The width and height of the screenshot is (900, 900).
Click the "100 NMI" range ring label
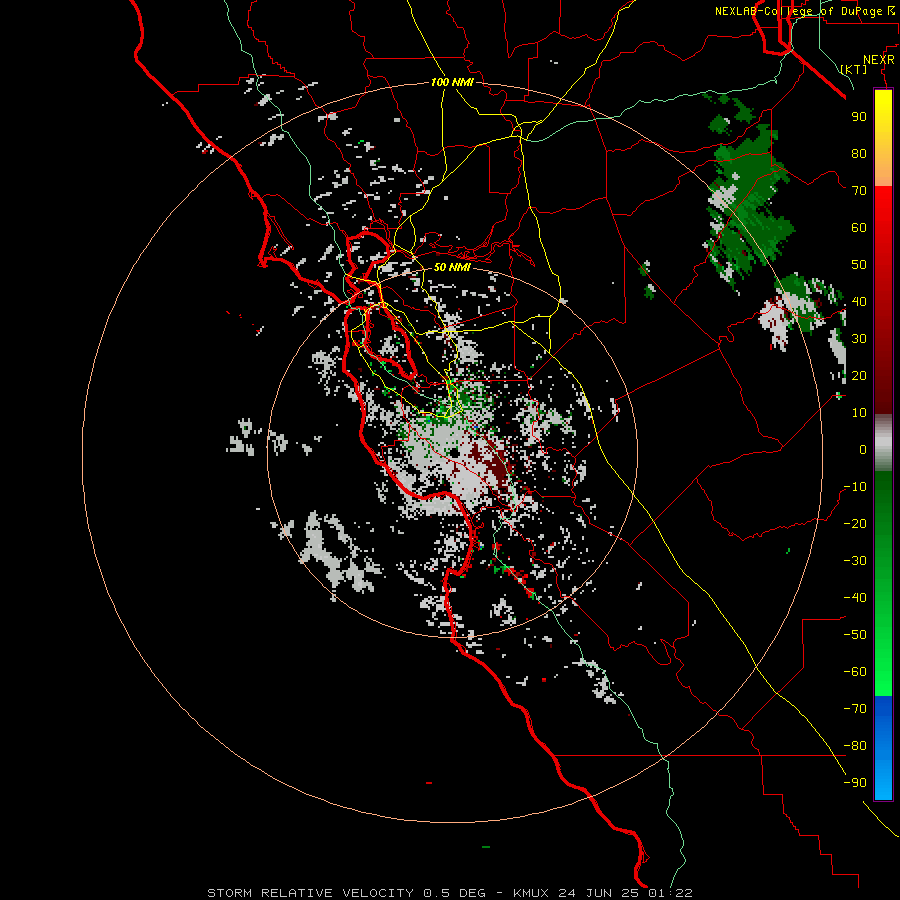(x=452, y=82)
